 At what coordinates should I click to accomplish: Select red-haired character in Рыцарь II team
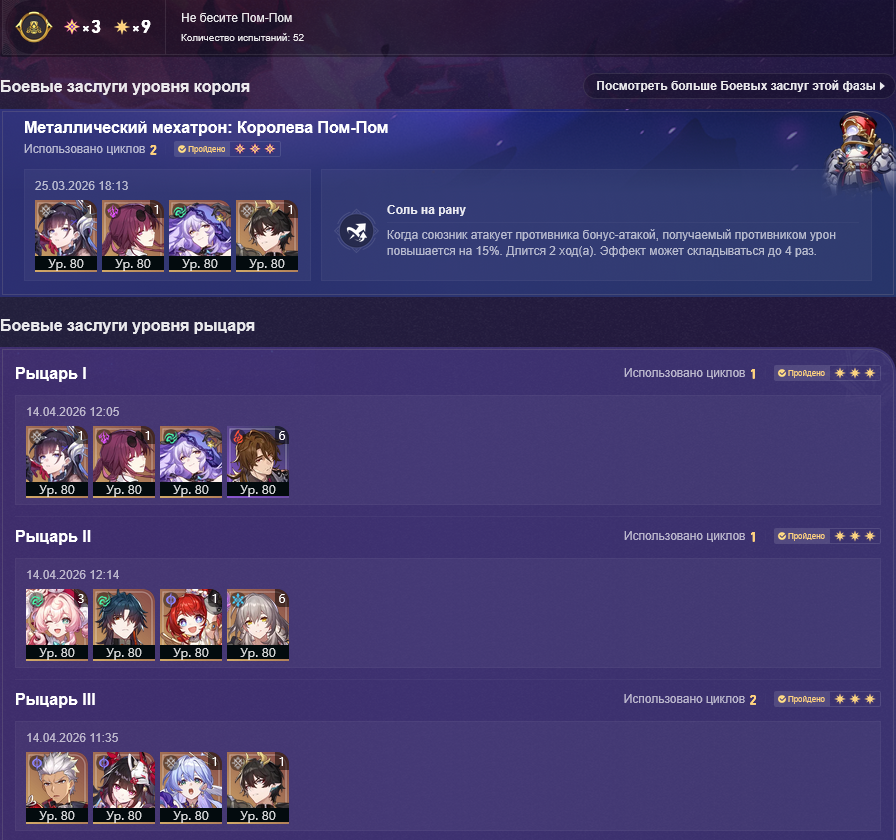point(191,625)
